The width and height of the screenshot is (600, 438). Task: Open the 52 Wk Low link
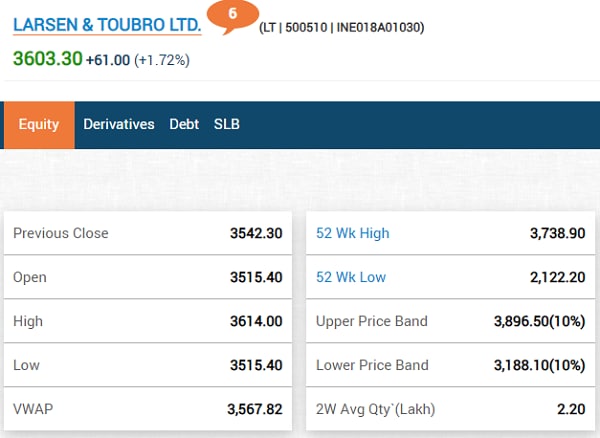tap(351, 277)
